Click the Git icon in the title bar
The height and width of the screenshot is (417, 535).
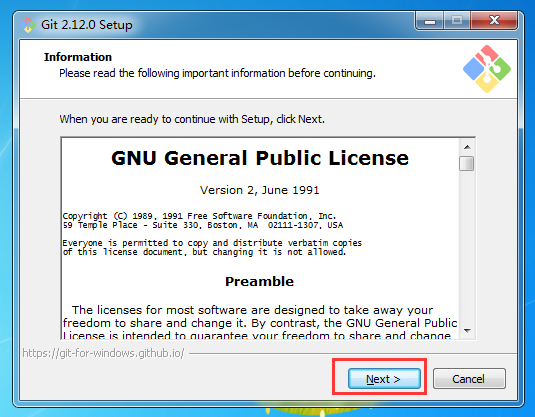pos(28,25)
